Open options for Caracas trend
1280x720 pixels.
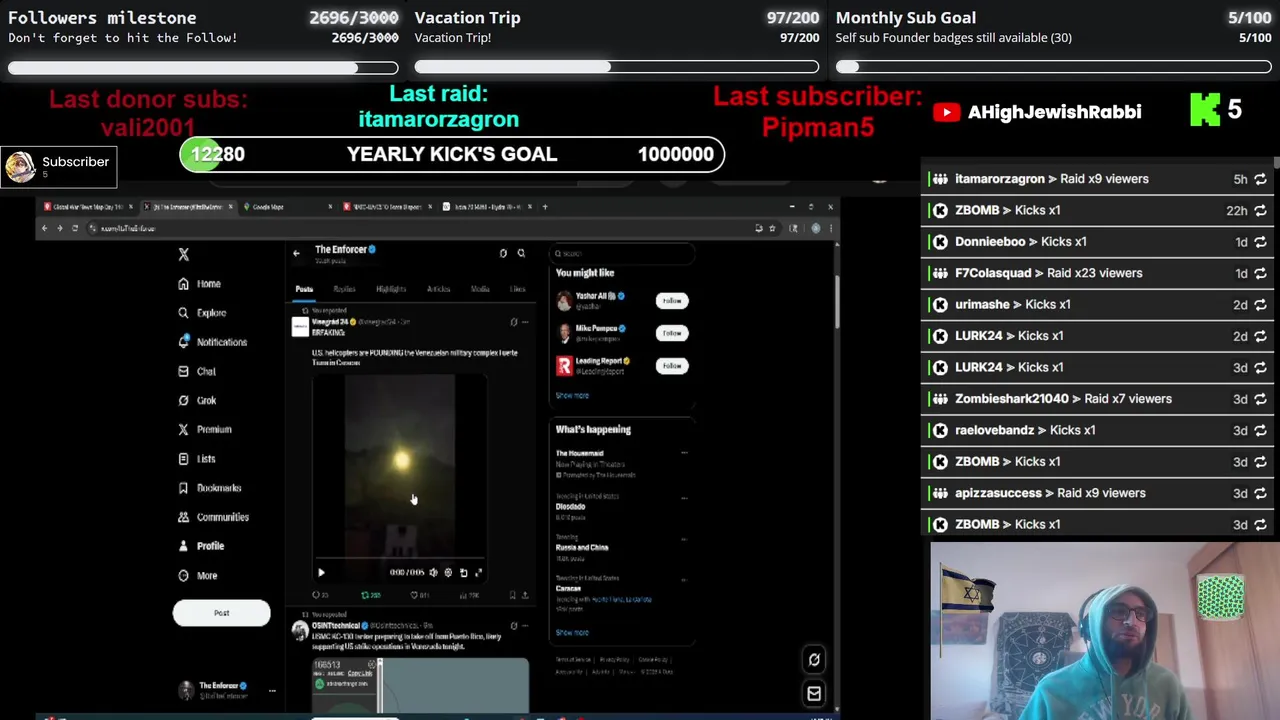(684, 579)
